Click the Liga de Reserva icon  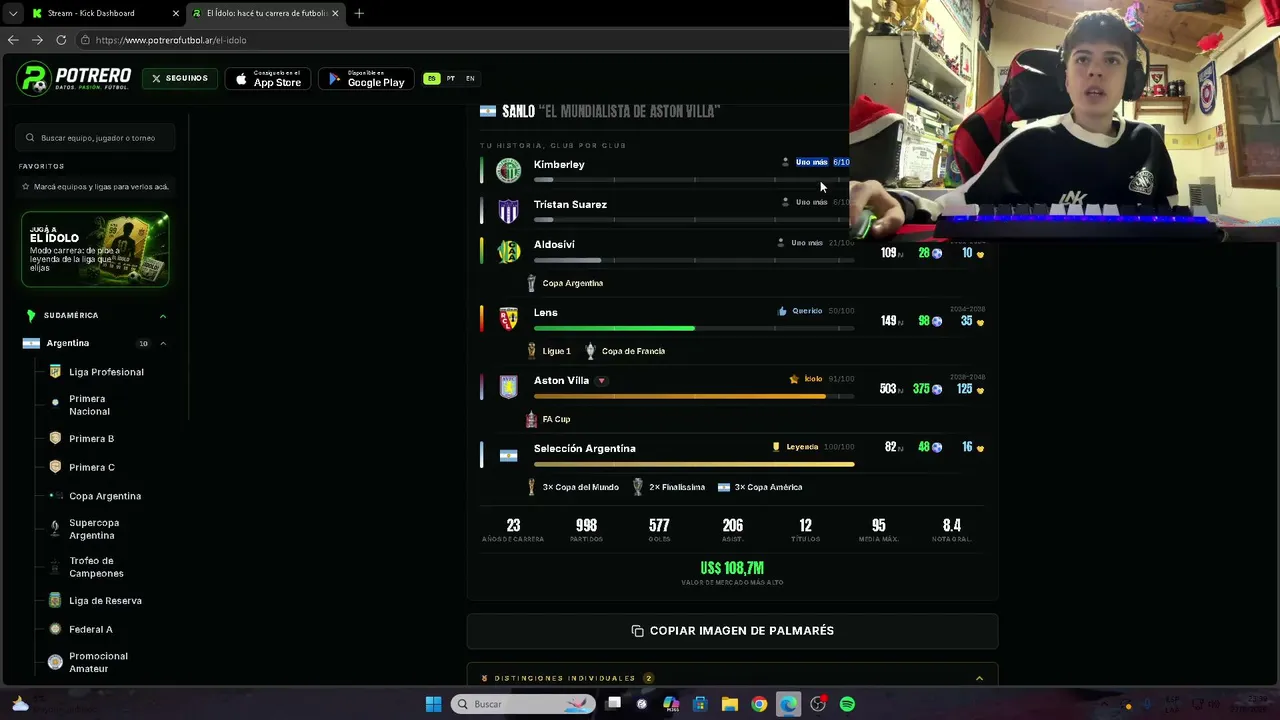[55, 601]
